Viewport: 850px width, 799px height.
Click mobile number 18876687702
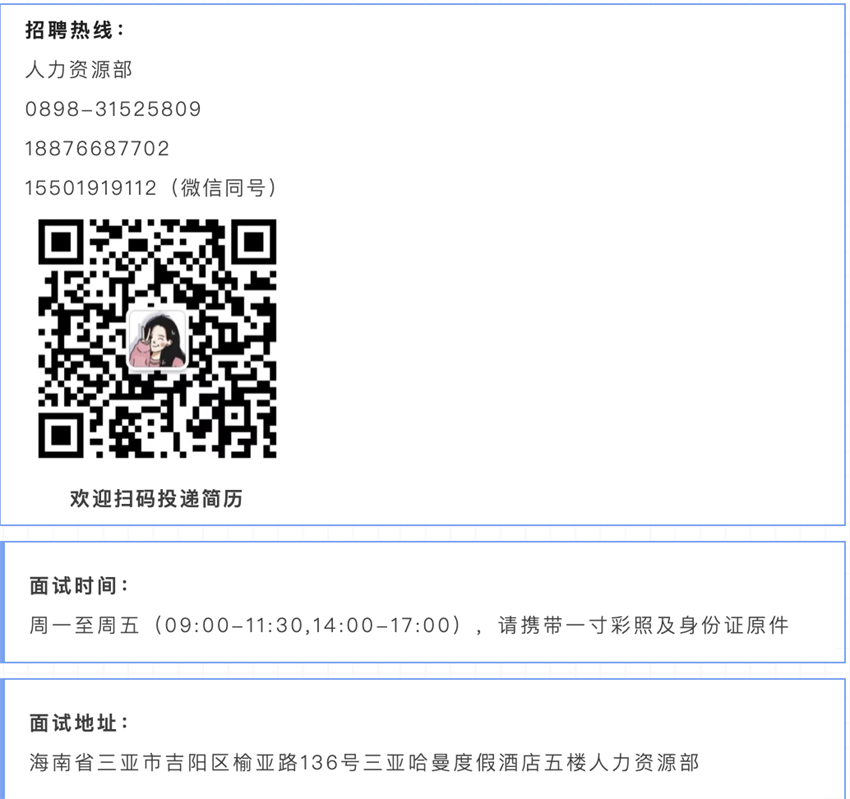(x=98, y=149)
